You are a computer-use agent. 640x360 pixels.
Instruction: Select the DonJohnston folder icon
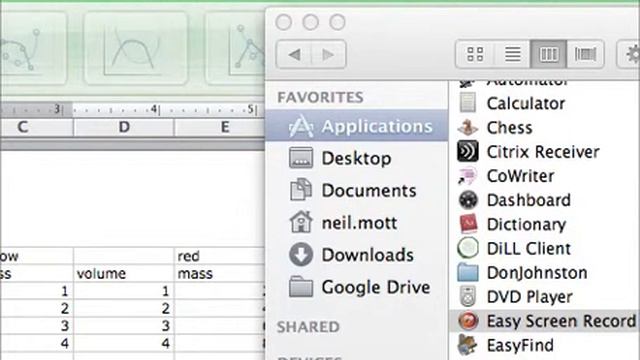click(468, 273)
